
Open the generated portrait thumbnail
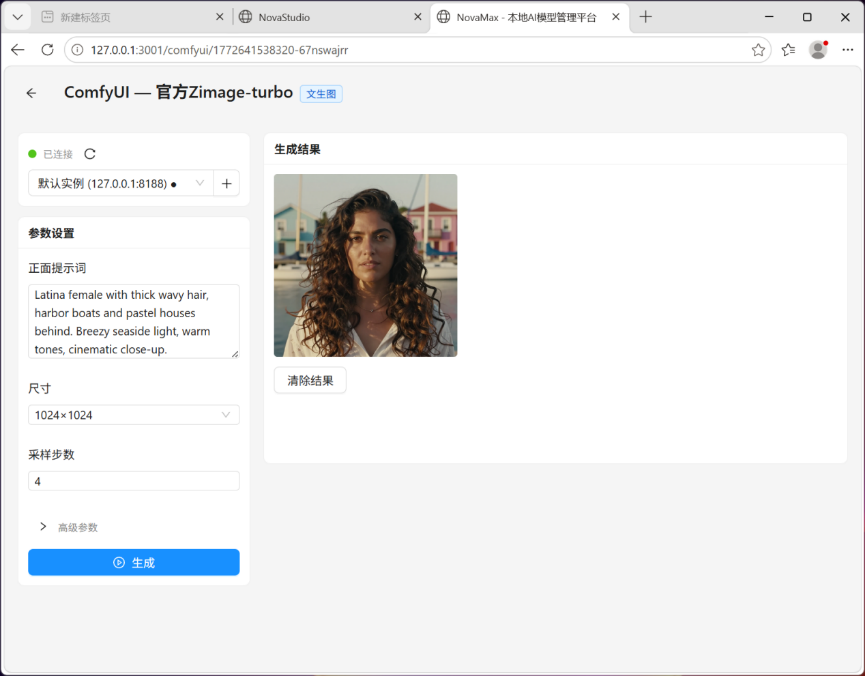365,265
